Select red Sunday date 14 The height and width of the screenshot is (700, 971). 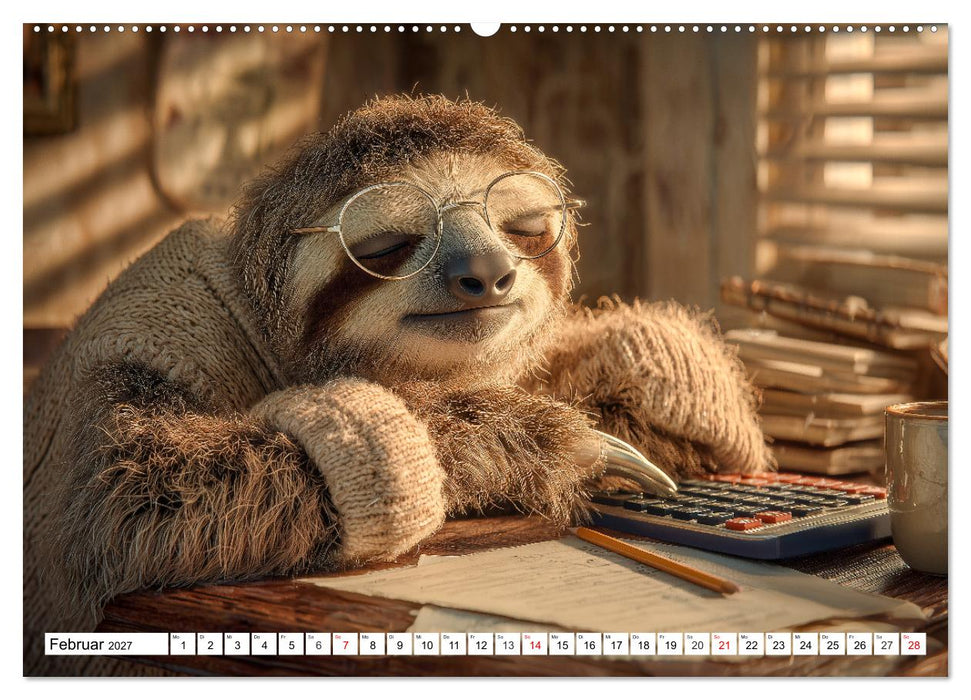534,644
